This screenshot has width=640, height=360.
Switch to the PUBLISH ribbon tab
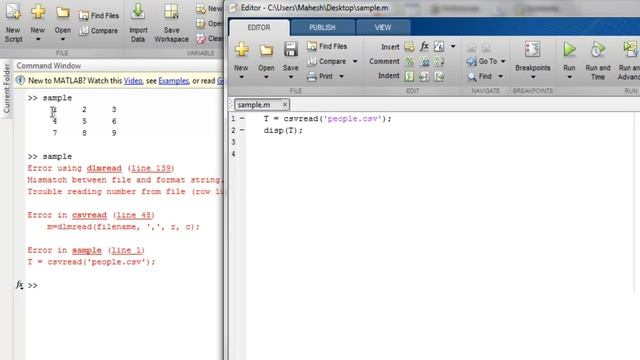click(322, 27)
